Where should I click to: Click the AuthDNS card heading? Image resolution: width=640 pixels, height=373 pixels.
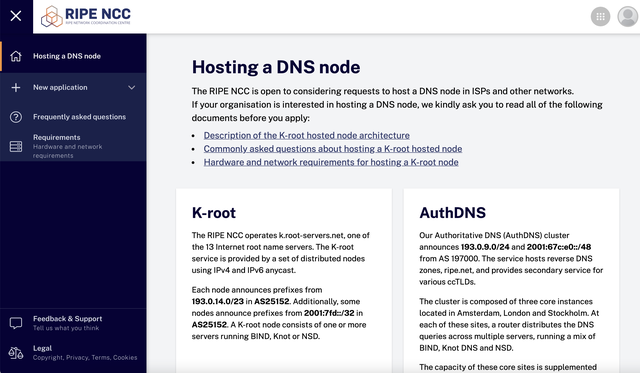tap(453, 213)
